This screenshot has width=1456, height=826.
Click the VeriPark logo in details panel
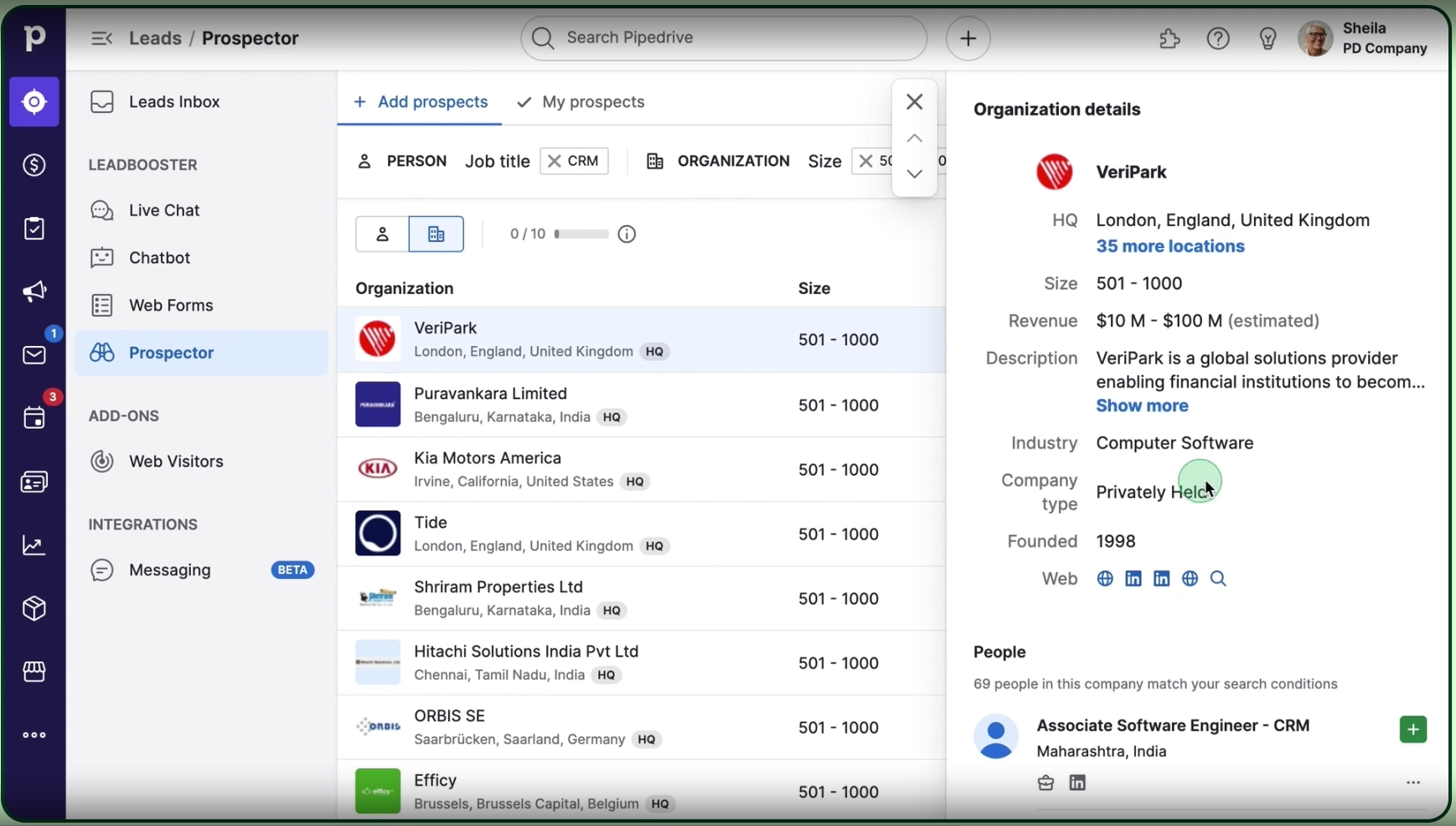click(x=1055, y=173)
